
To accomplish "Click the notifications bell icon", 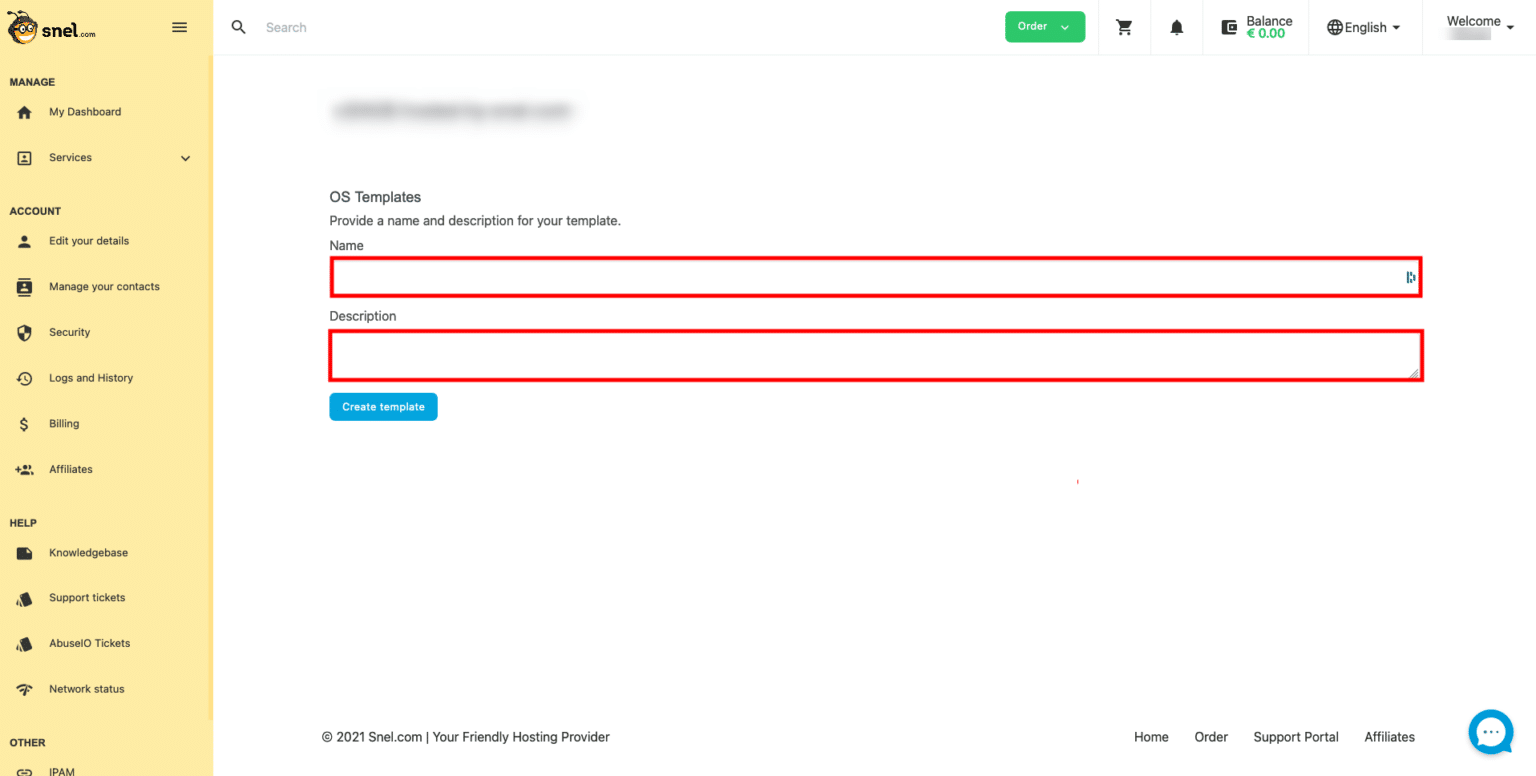I will [x=1177, y=28].
